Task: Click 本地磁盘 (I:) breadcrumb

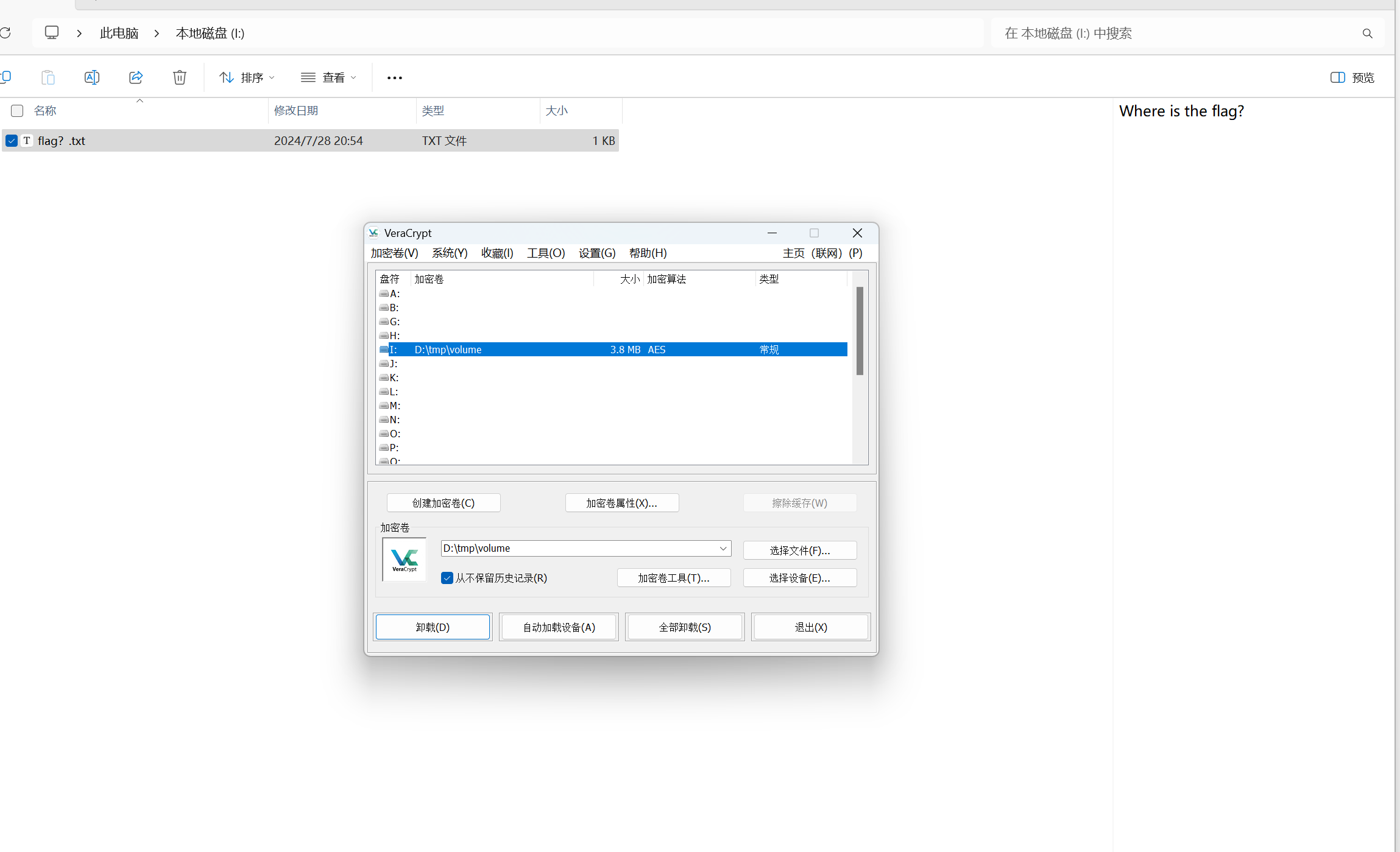Action: tap(210, 33)
